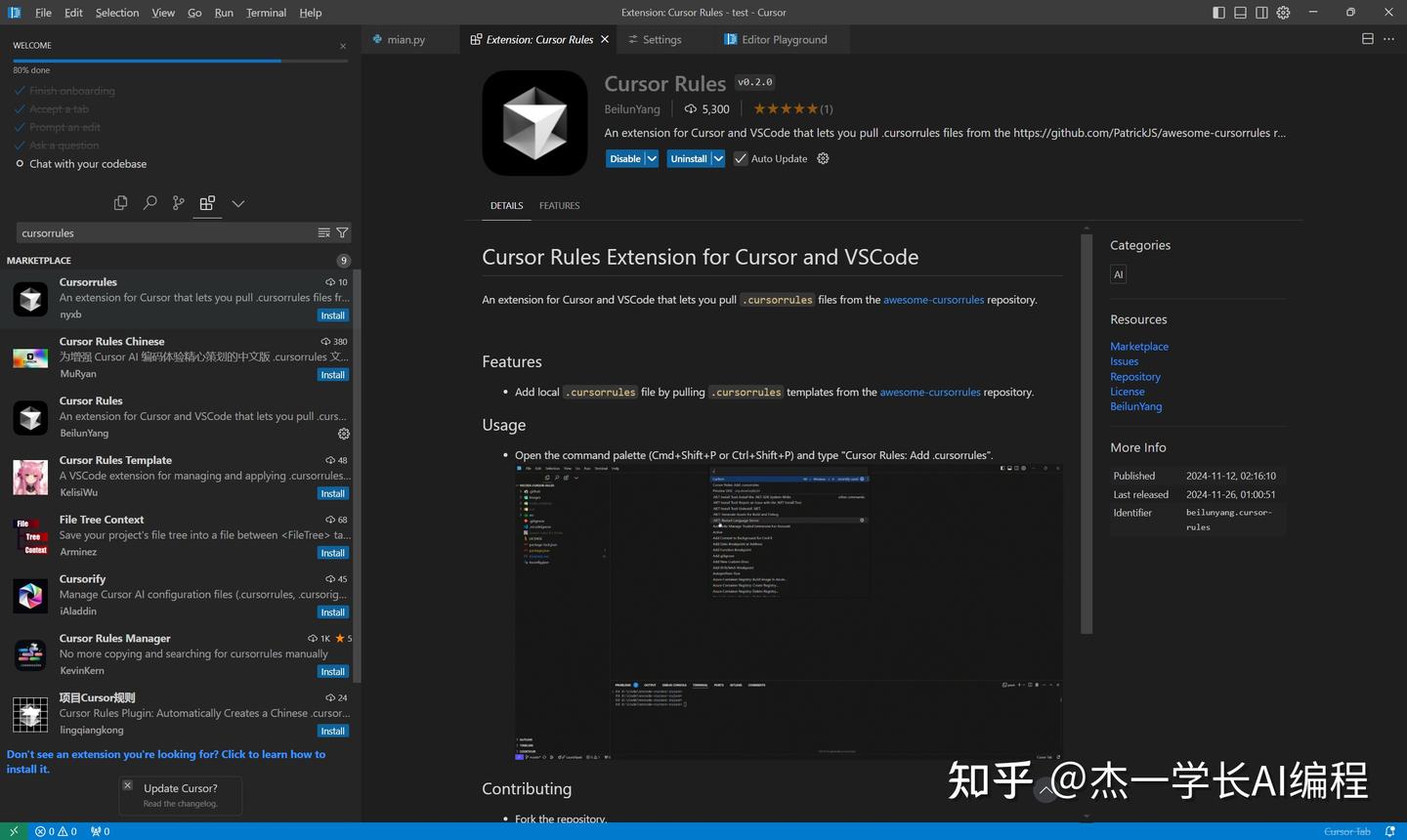Image resolution: width=1407 pixels, height=840 pixels.
Task: Toggle the Auto Update checkbox
Action: tap(741, 158)
